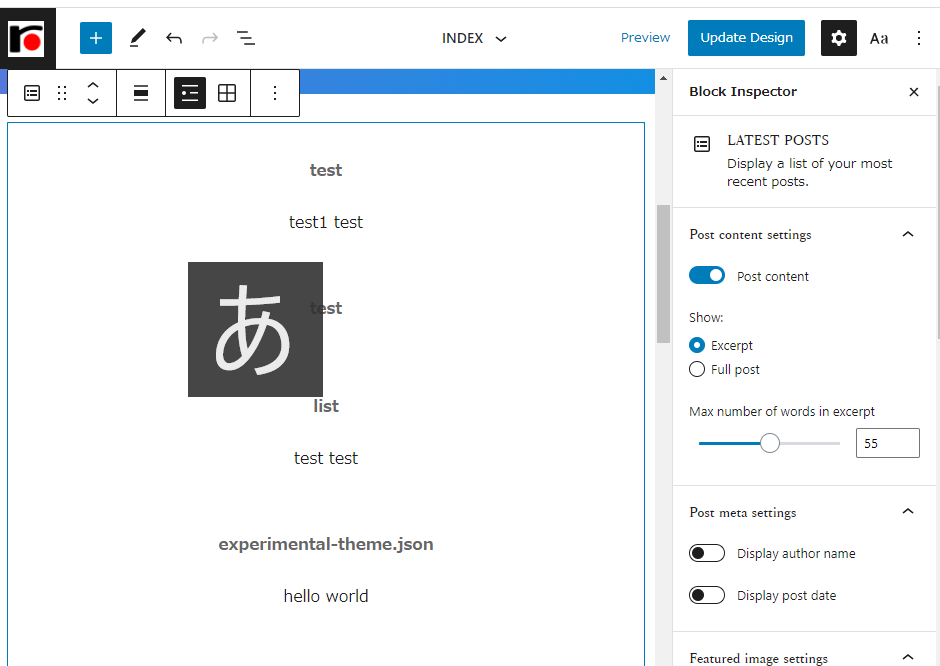This screenshot has width=940, height=666.
Task: Switch to Grid view icon
Action: click(227, 93)
